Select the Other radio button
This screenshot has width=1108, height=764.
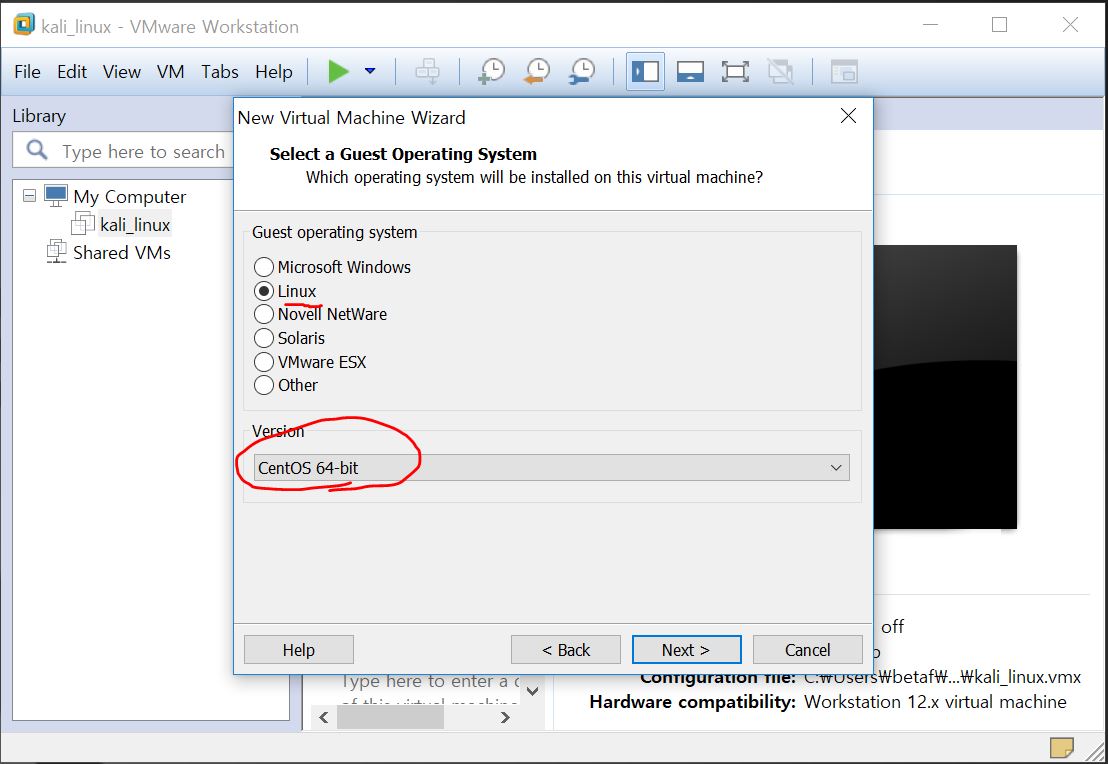point(264,385)
